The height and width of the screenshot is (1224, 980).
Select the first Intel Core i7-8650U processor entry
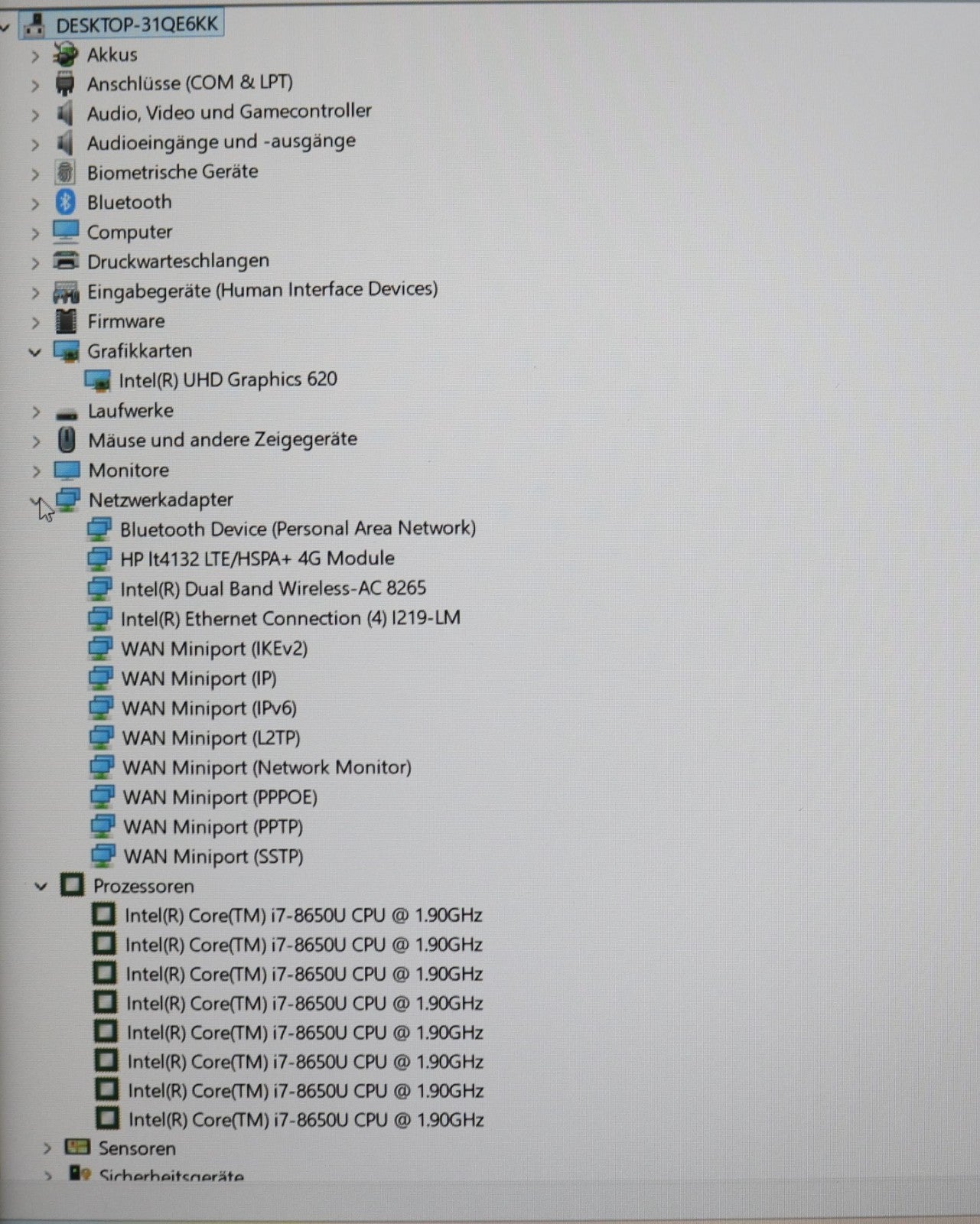303,915
